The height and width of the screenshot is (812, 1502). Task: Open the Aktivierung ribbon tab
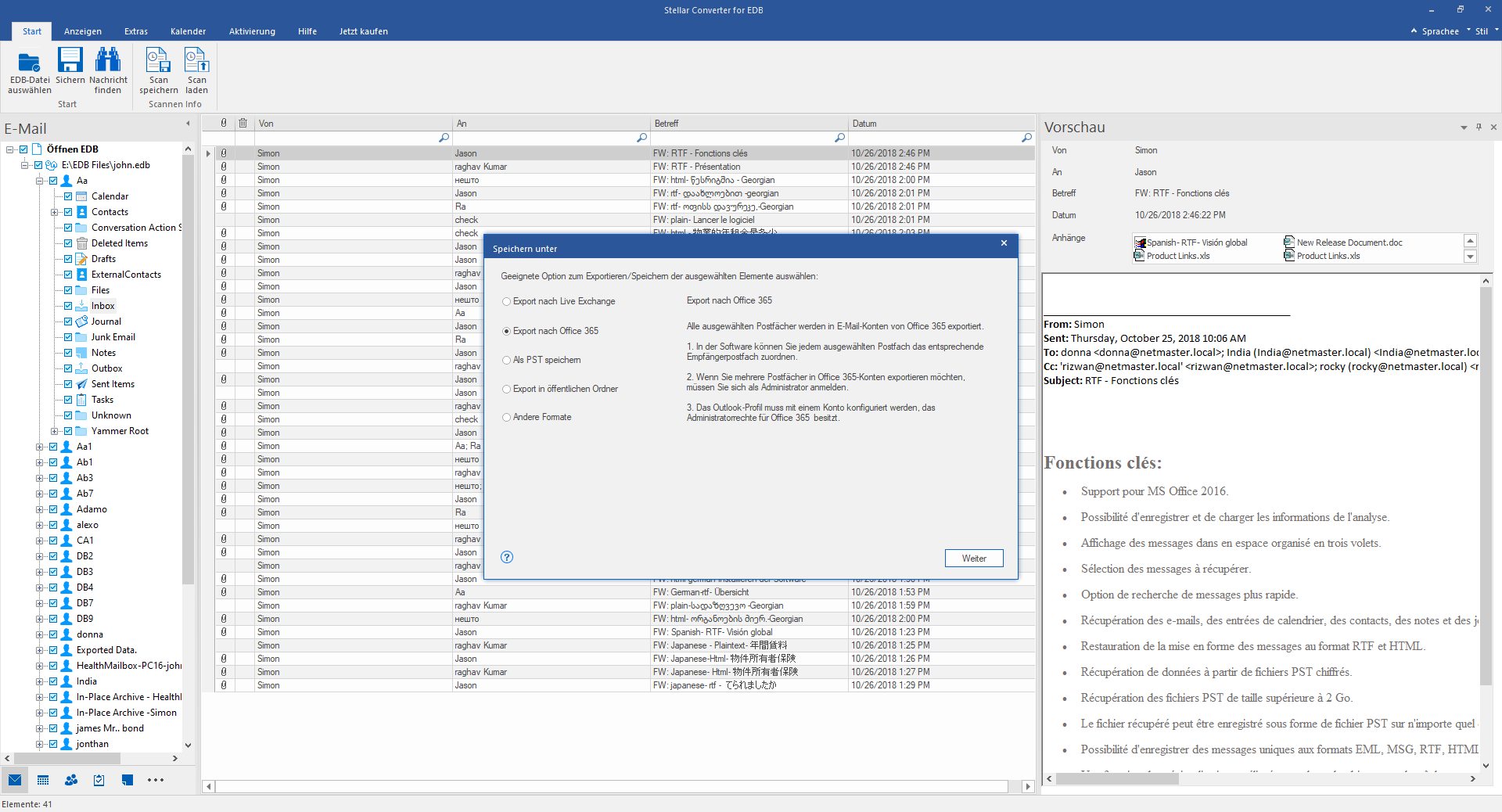tap(252, 31)
